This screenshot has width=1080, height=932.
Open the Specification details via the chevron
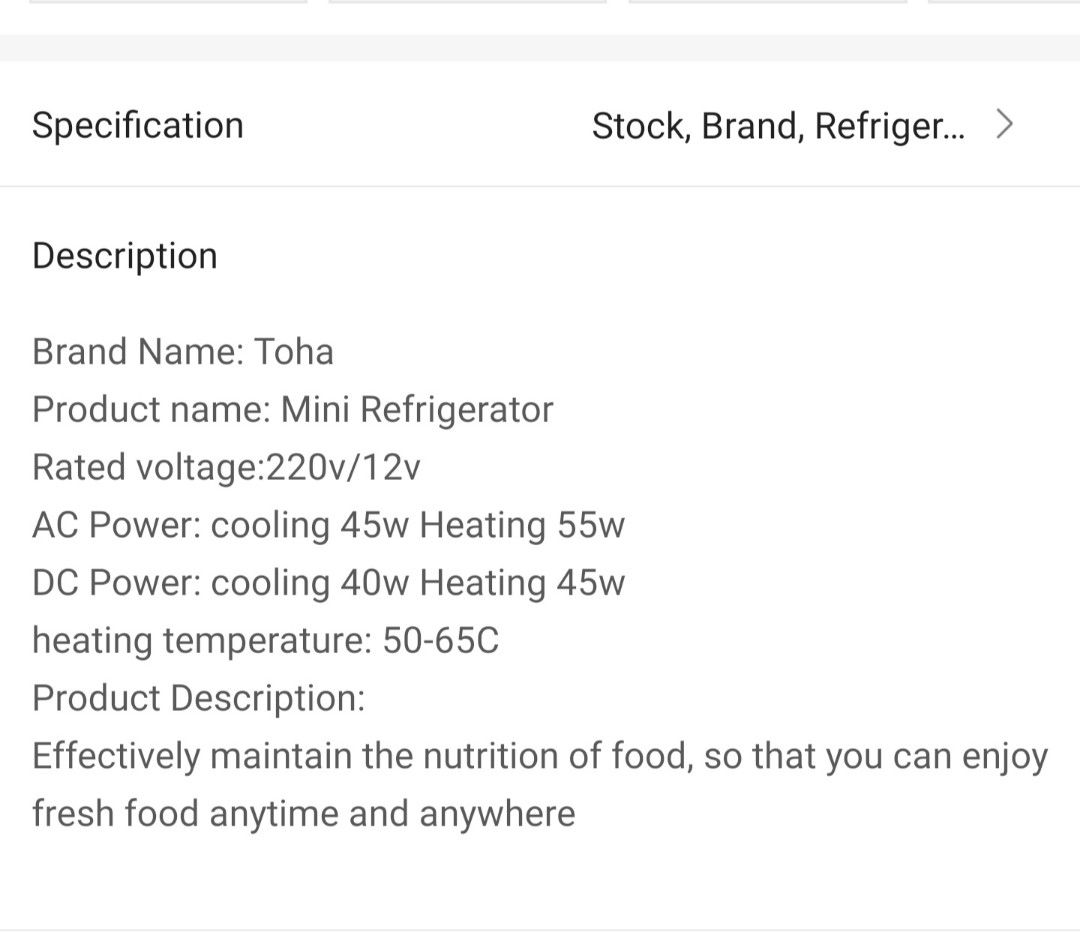(1005, 124)
